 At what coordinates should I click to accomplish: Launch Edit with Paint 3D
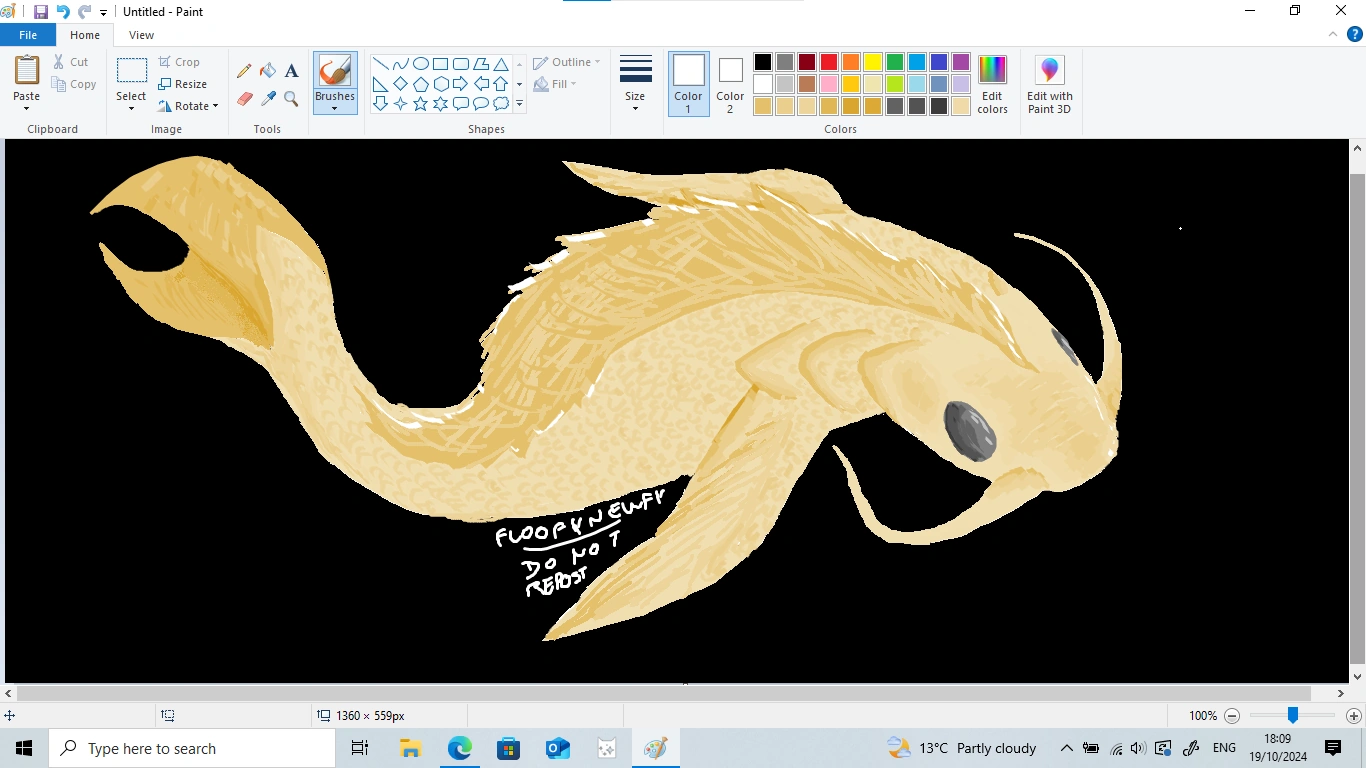(x=1049, y=84)
